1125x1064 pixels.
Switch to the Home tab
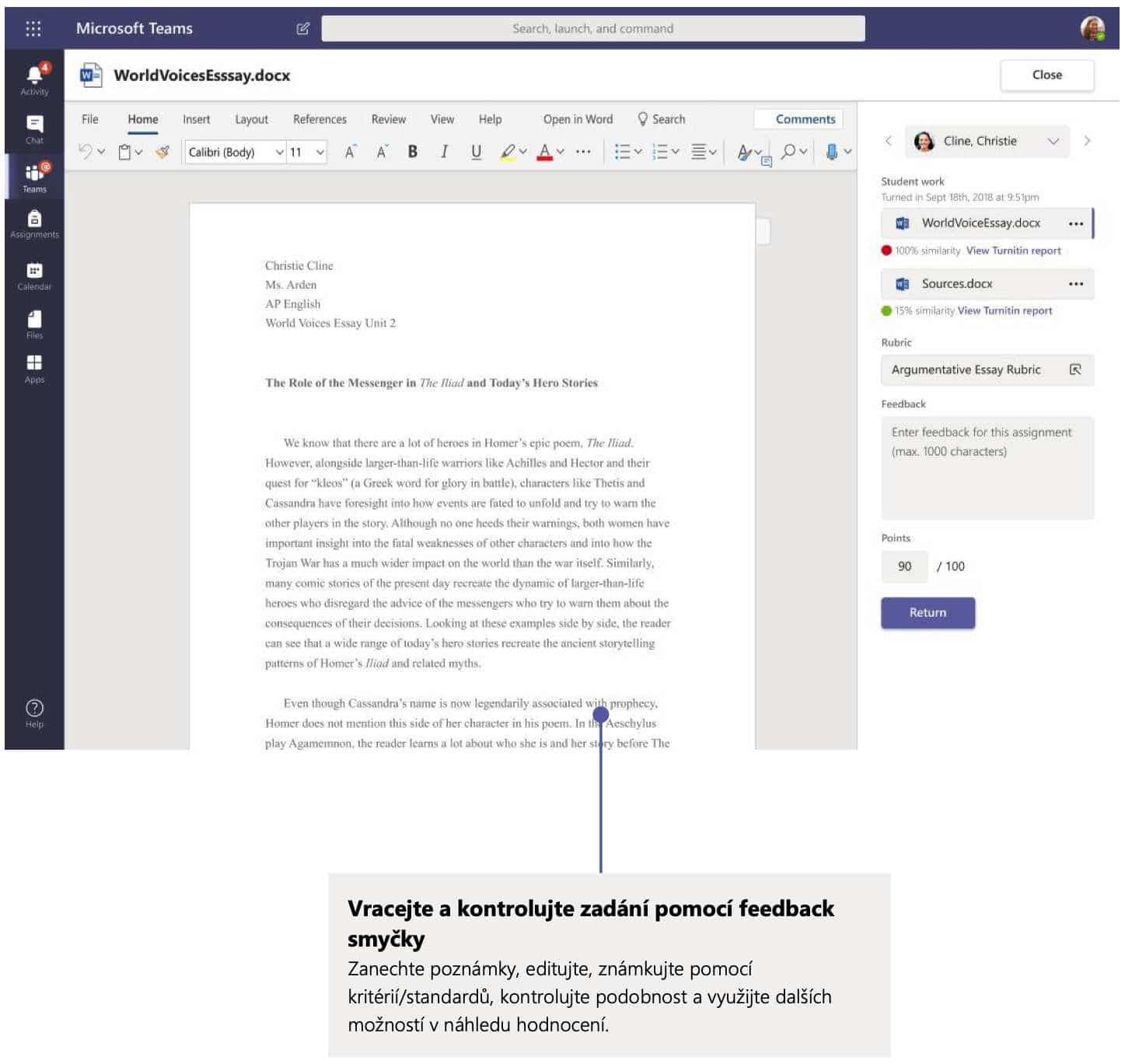[x=143, y=119]
